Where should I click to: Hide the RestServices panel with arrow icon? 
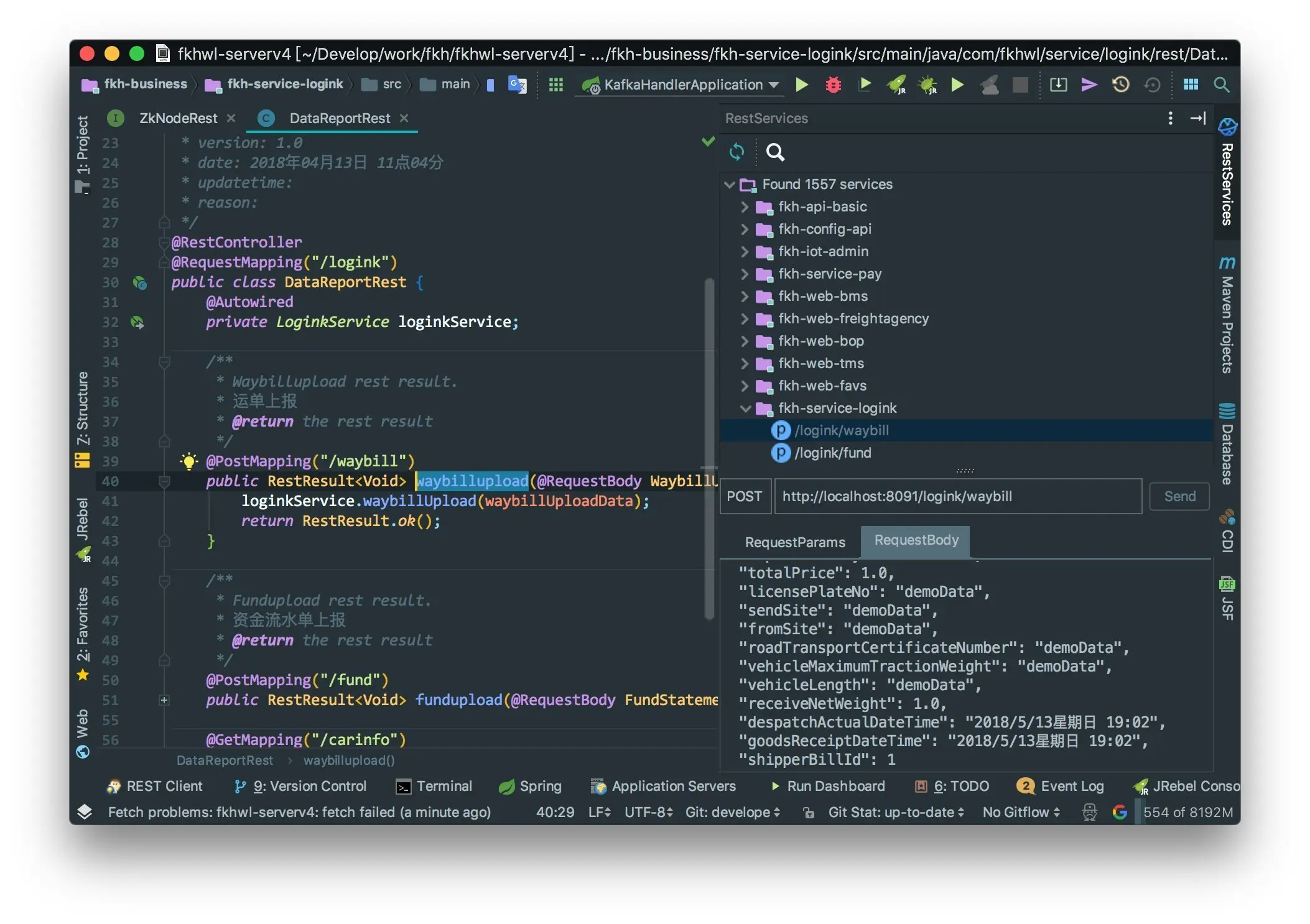click(1197, 118)
